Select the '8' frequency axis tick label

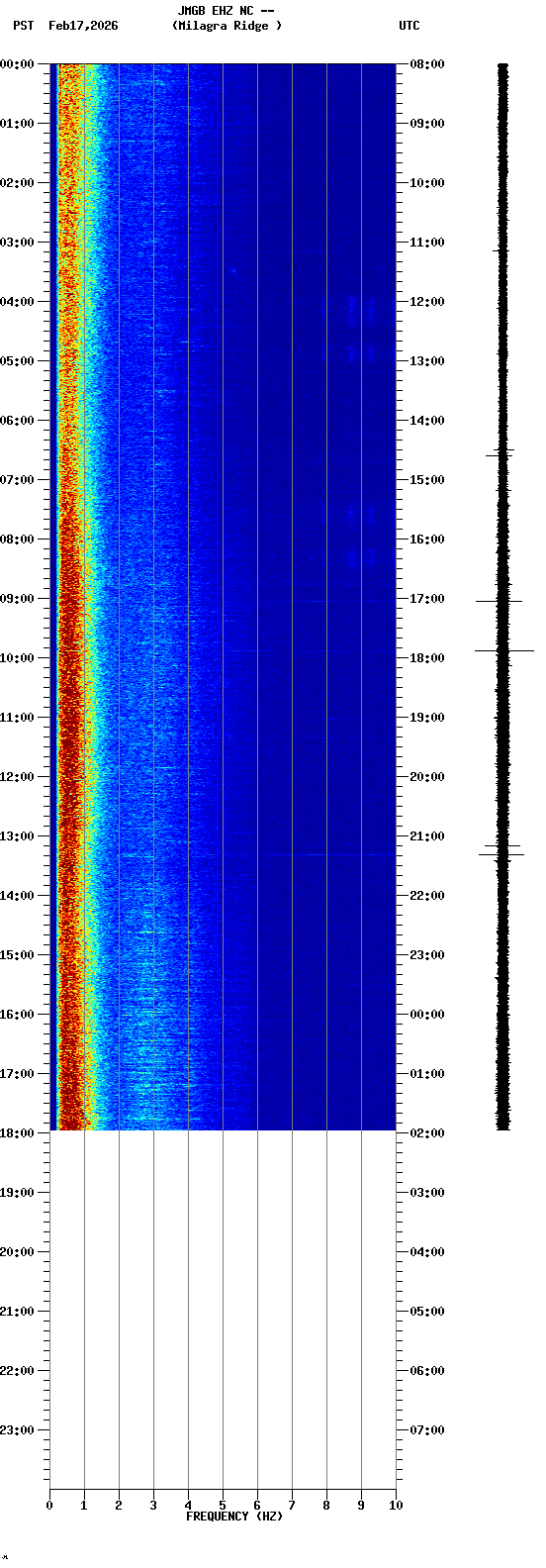point(326,1506)
